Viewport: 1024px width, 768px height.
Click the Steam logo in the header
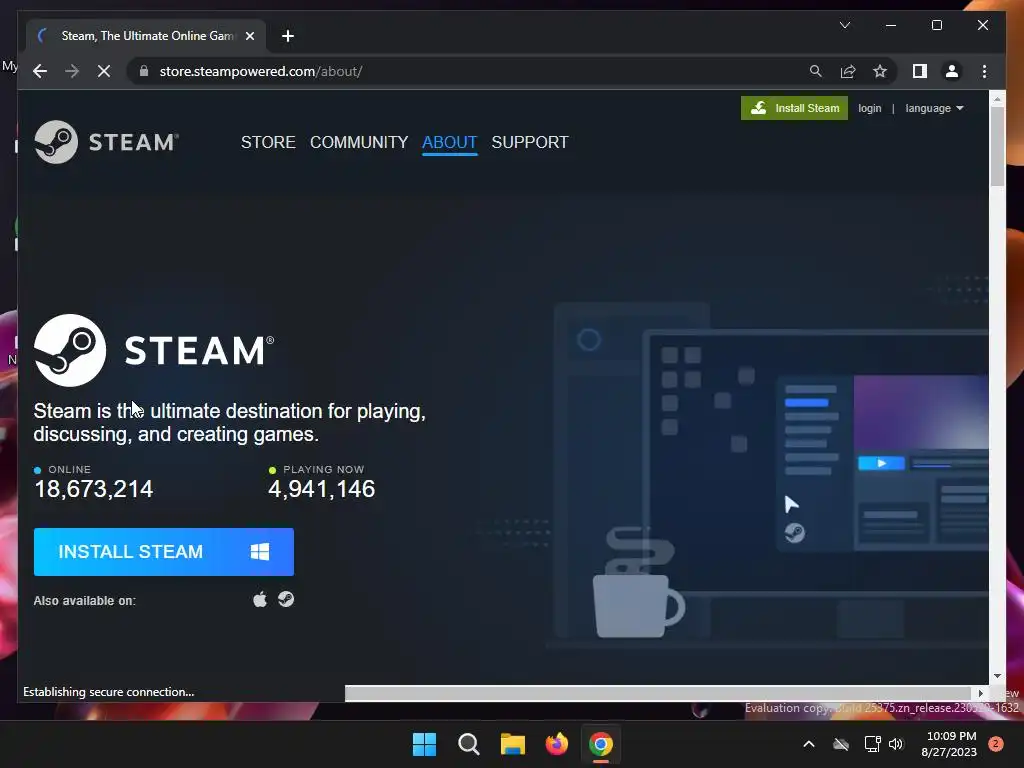tap(106, 142)
